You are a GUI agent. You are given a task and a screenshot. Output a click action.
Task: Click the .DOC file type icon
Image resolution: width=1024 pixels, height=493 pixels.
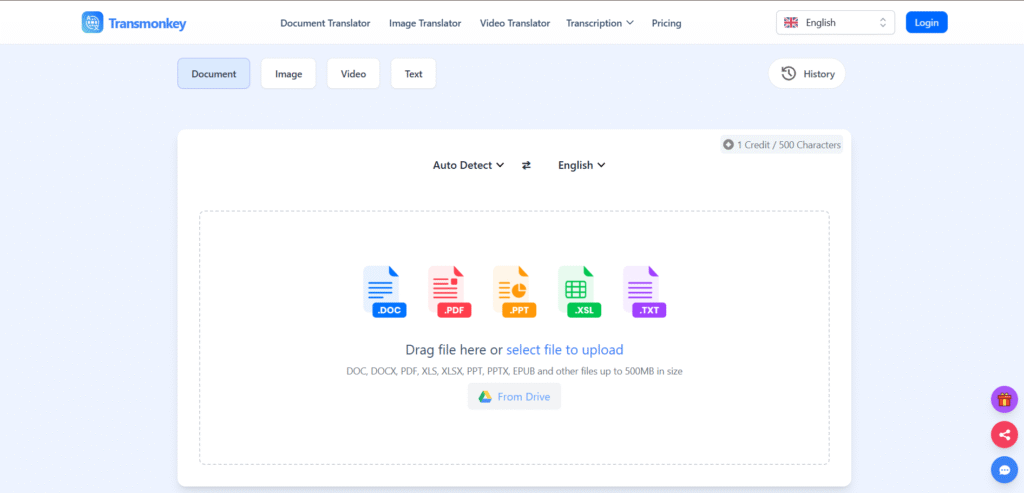[x=385, y=291]
